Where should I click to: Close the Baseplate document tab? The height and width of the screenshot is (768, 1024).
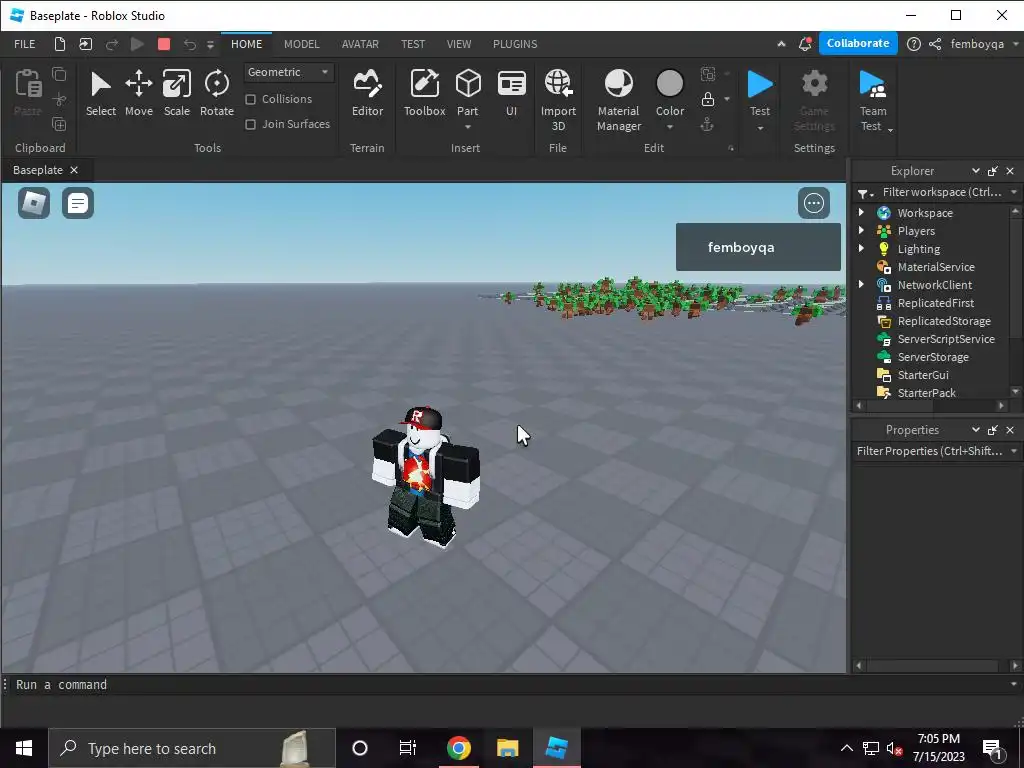click(x=74, y=170)
